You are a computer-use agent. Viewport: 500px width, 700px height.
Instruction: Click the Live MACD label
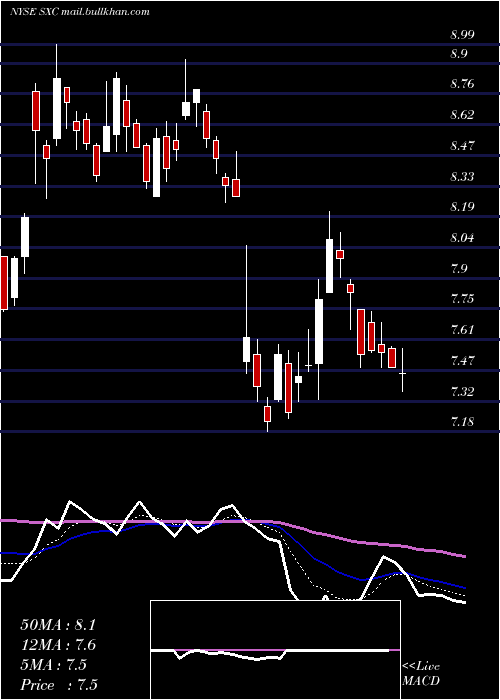[421, 674]
